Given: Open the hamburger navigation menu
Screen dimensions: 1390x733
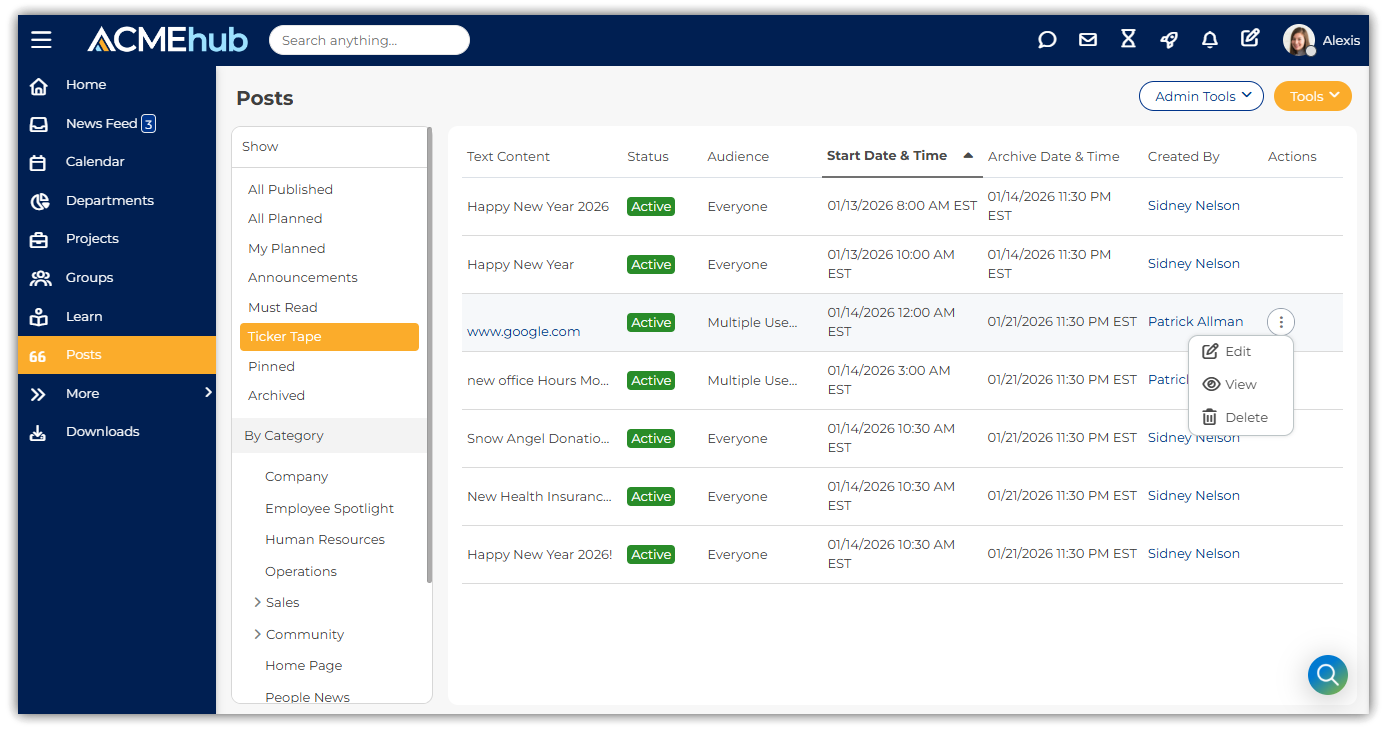Looking at the screenshot, I should pos(41,40).
